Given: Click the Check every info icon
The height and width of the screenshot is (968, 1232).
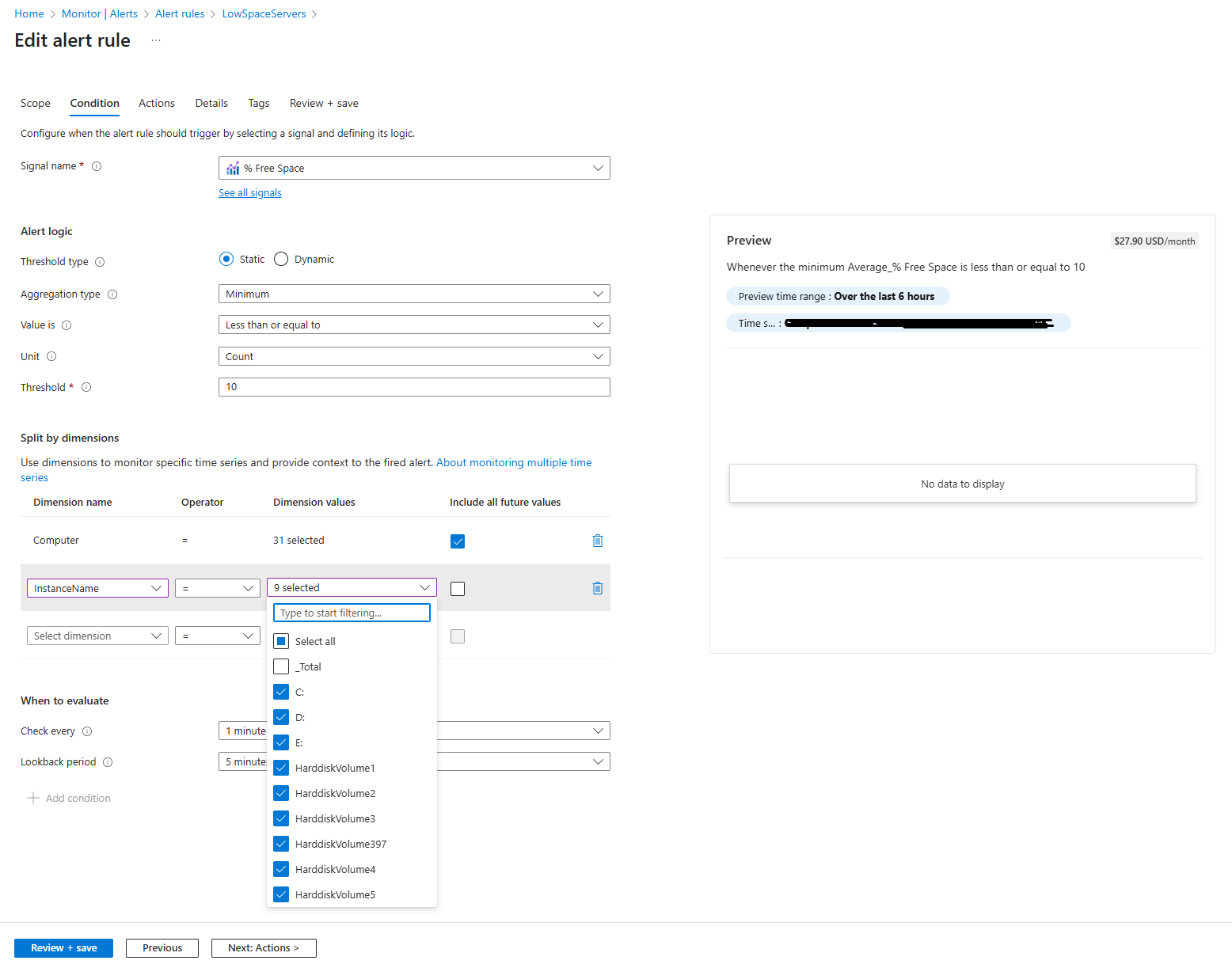Looking at the screenshot, I should [x=87, y=731].
